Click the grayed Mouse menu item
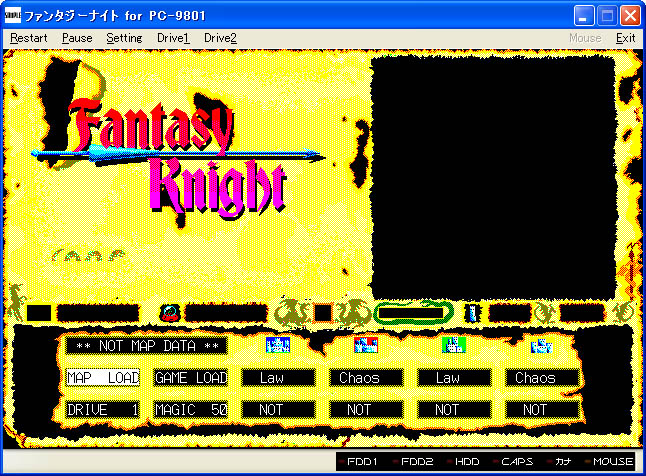The width and height of the screenshot is (646, 476). [x=585, y=38]
